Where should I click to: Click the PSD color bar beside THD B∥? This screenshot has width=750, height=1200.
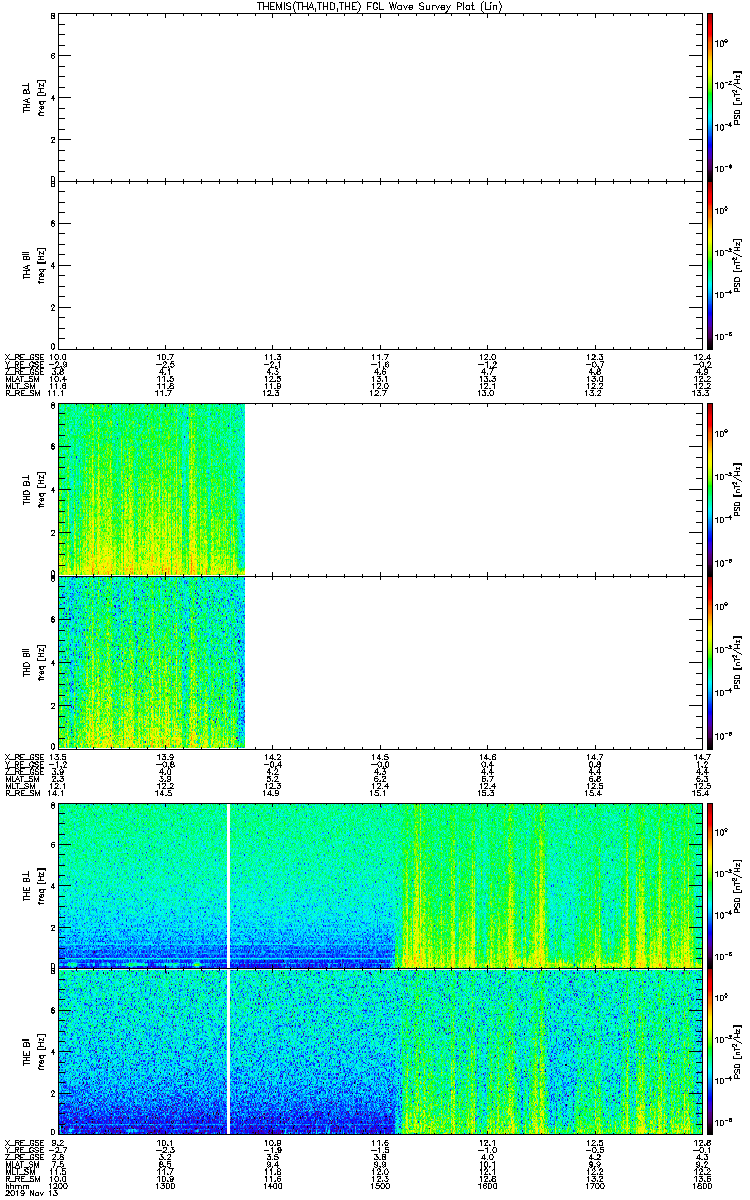point(709,661)
